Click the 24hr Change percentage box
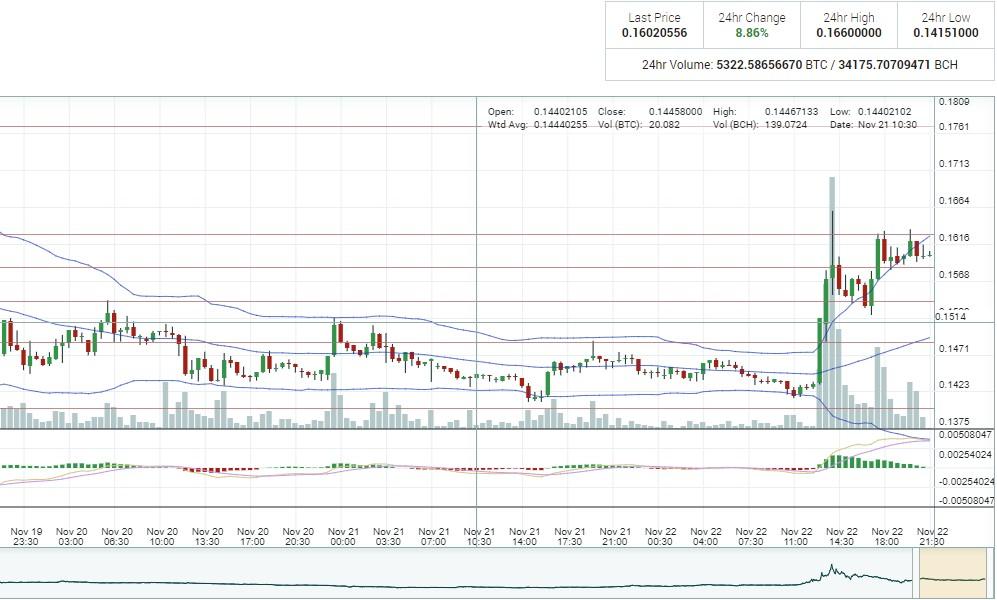This screenshot has height=600, width=997. coord(752,25)
